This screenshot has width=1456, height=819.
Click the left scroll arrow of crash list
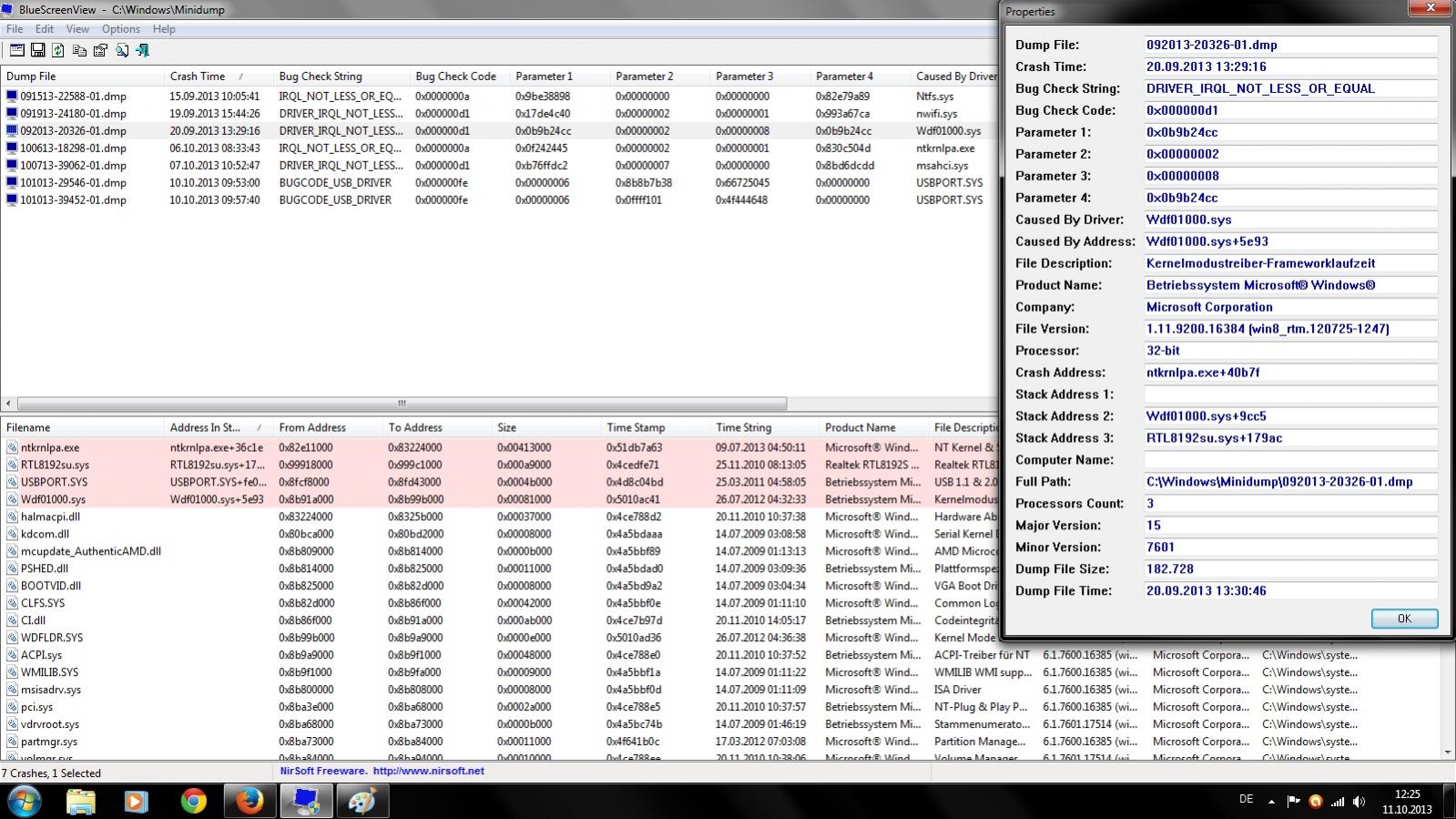(8, 403)
